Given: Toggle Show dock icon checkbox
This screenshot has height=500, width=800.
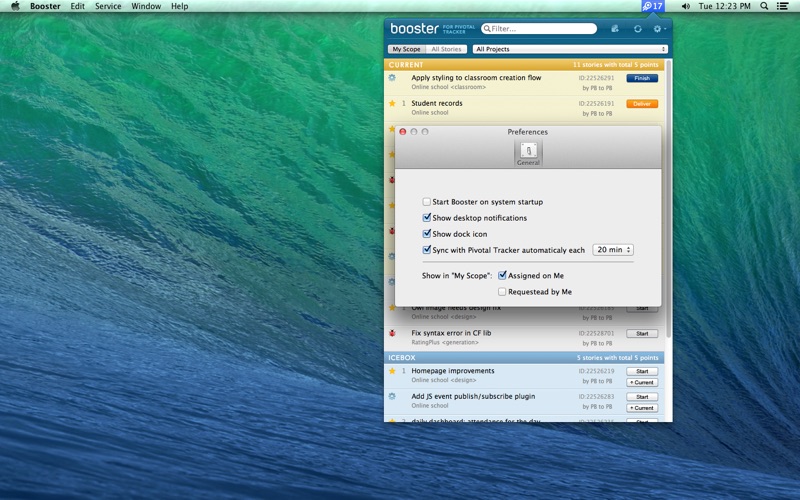Looking at the screenshot, I should tap(427, 234).
